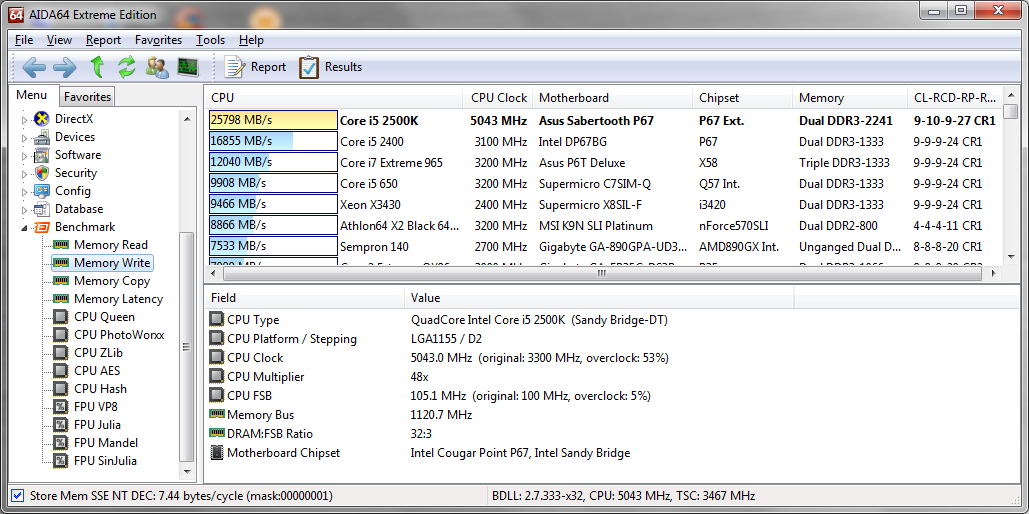The width and height of the screenshot is (1029, 514).
Task: Click the Motherboard Chipset field icon
Action: pos(217,453)
